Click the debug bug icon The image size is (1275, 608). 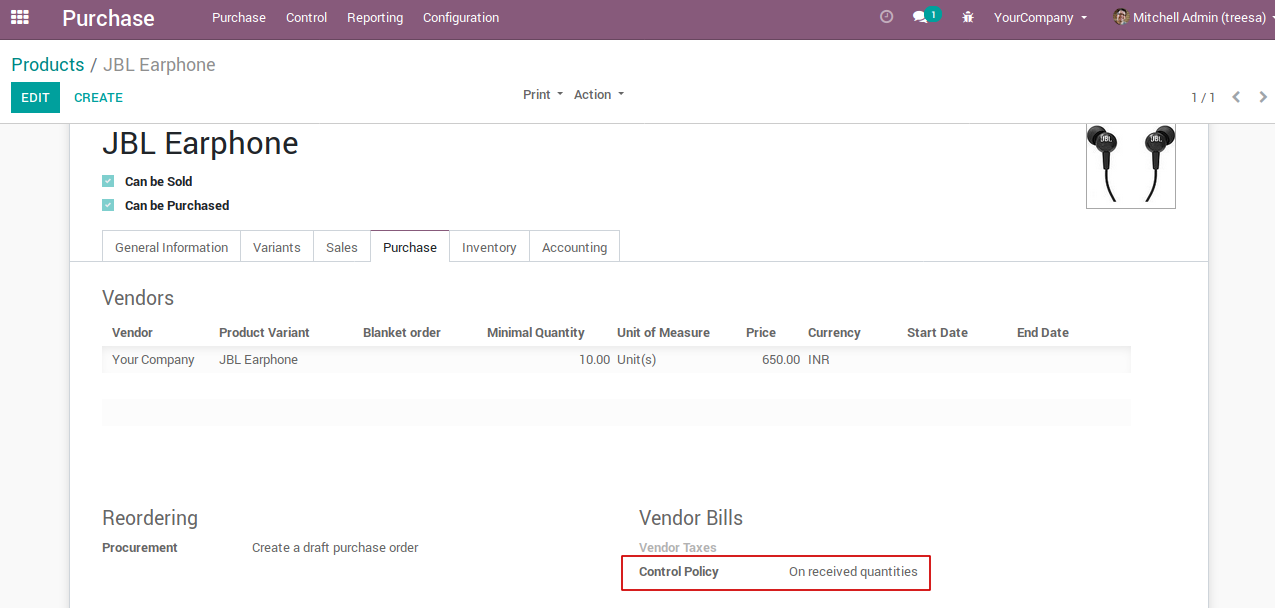(x=968, y=17)
